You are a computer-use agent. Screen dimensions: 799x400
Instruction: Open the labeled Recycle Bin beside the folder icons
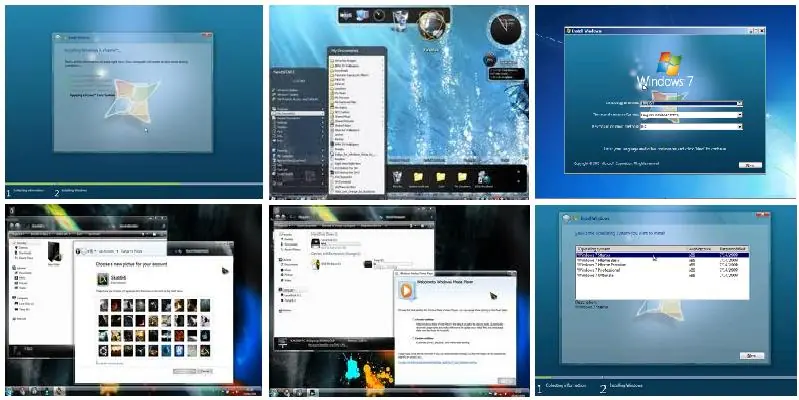click(398, 177)
